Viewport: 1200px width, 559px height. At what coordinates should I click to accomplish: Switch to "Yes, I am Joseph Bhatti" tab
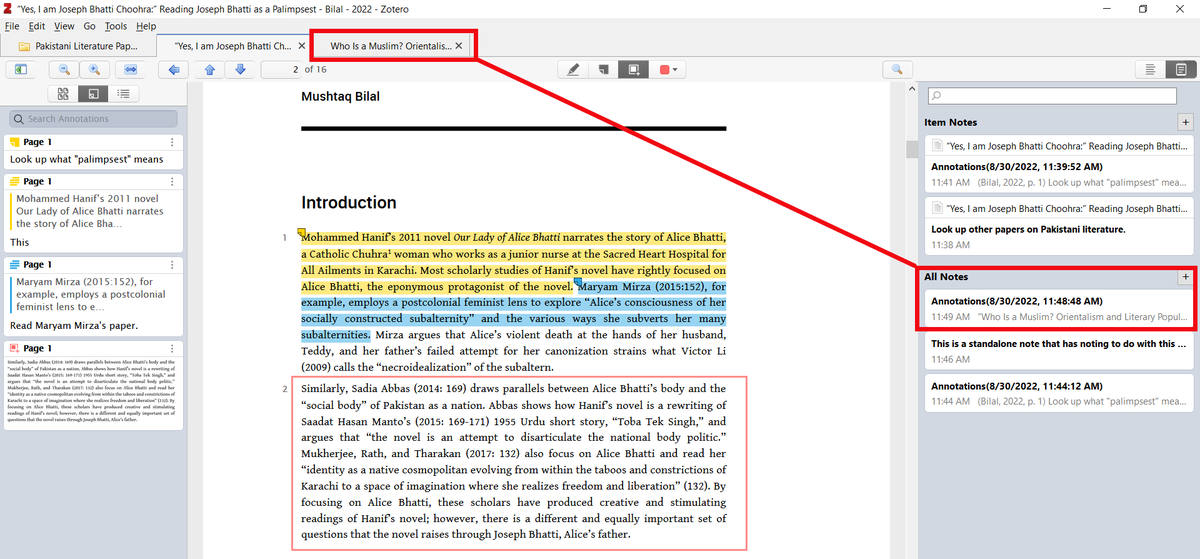coord(232,46)
